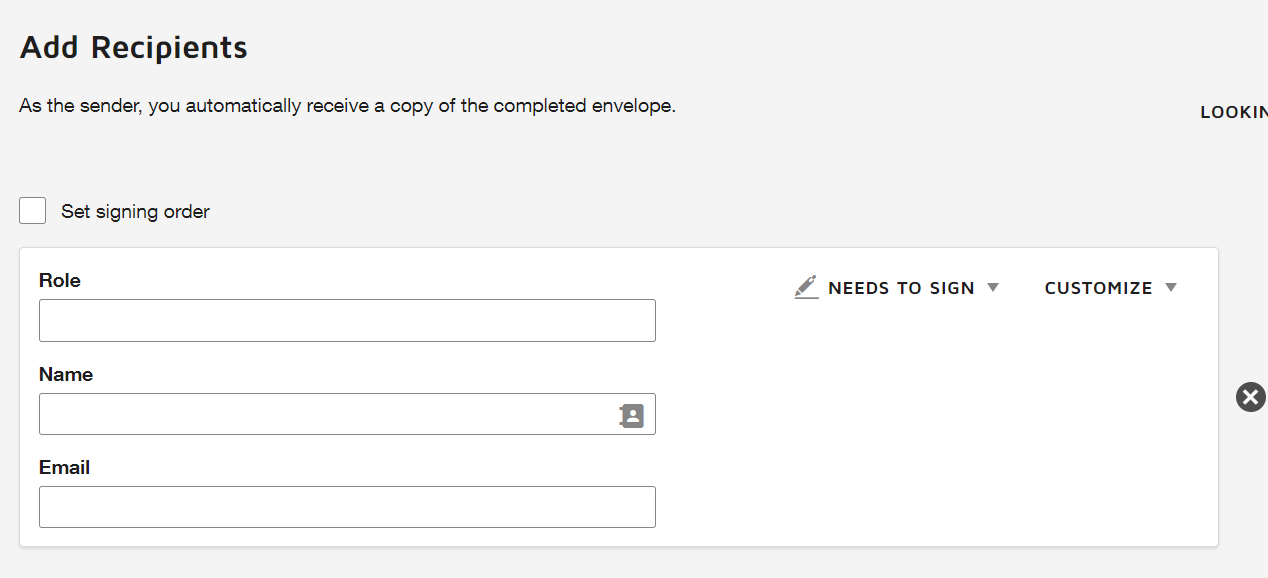Click into the Name input field

pos(327,414)
